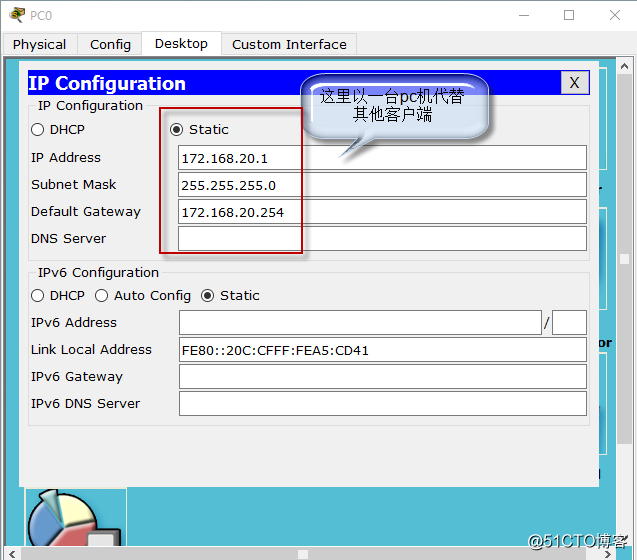The width and height of the screenshot is (637, 560).
Task: Choose the IPv6 Auto Config option
Action: [x=101, y=295]
